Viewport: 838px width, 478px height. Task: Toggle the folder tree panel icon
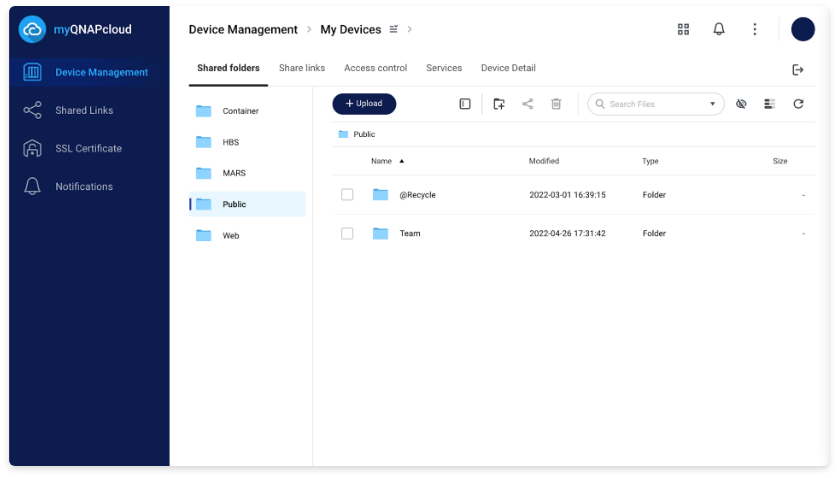pyautogui.click(x=465, y=104)
